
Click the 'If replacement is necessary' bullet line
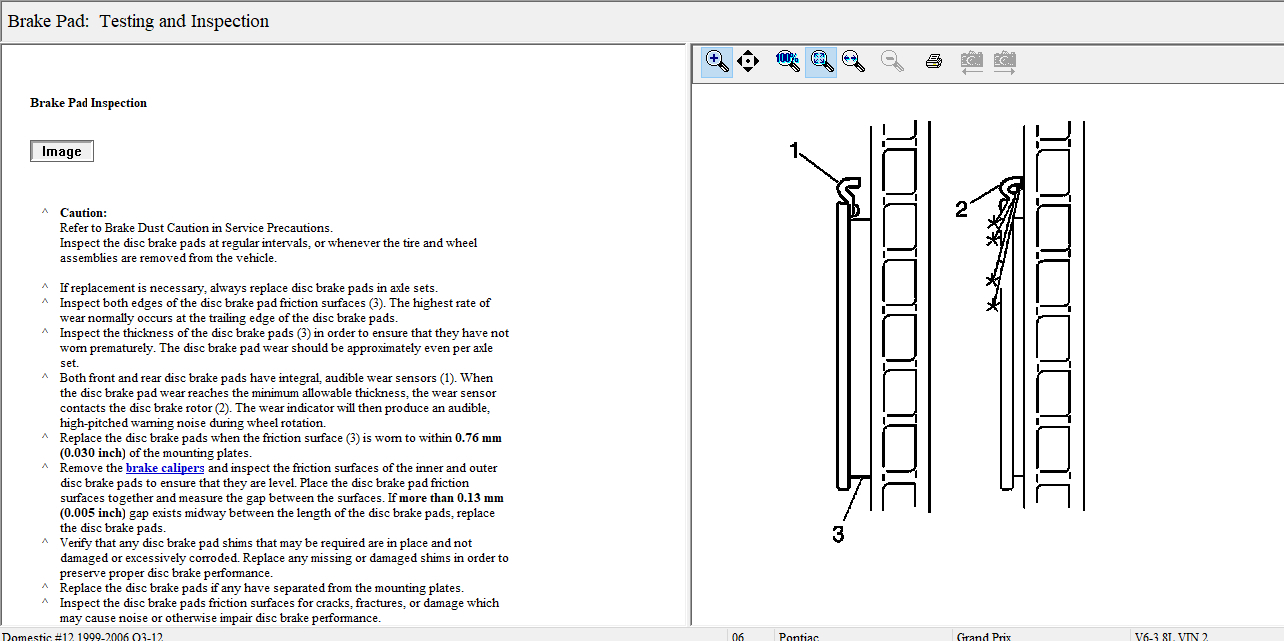click(x=248, y=288)
